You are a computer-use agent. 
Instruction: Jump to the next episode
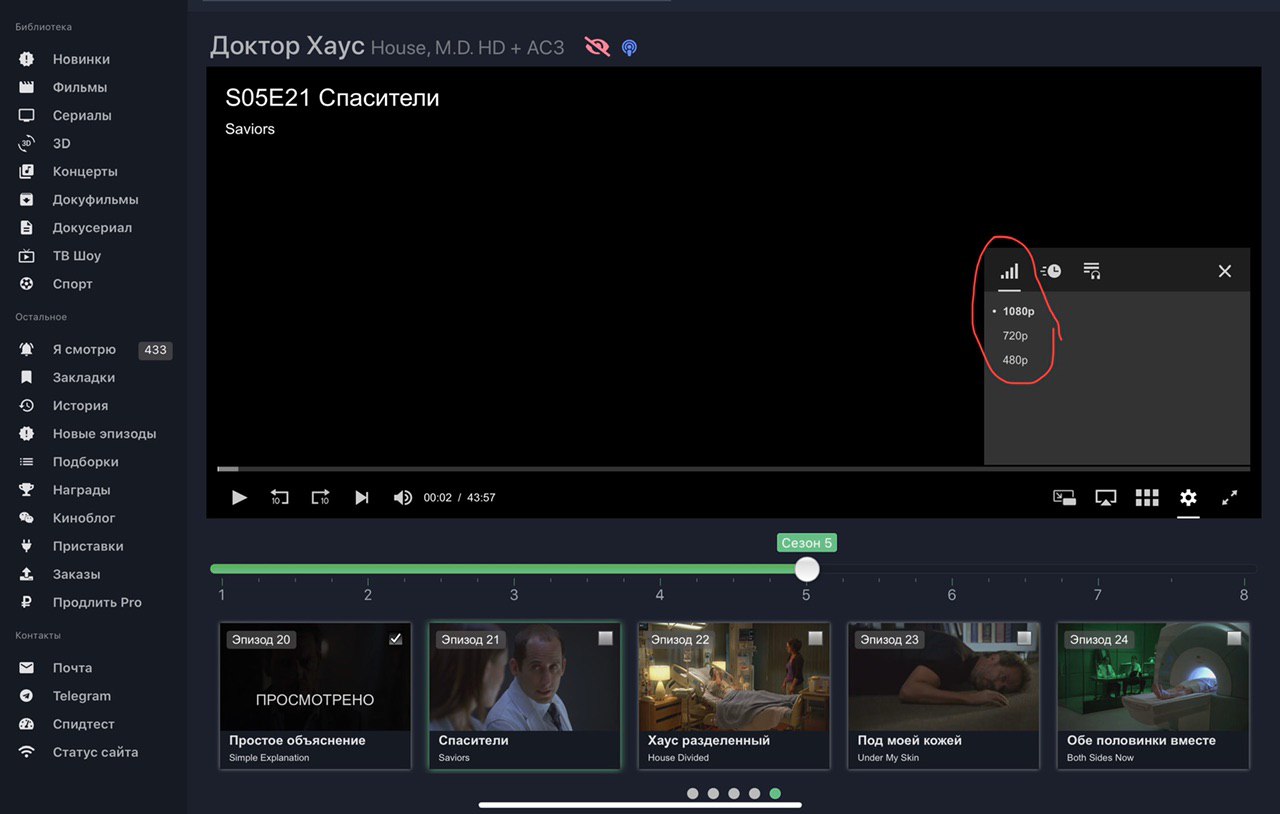coord(361,497)
